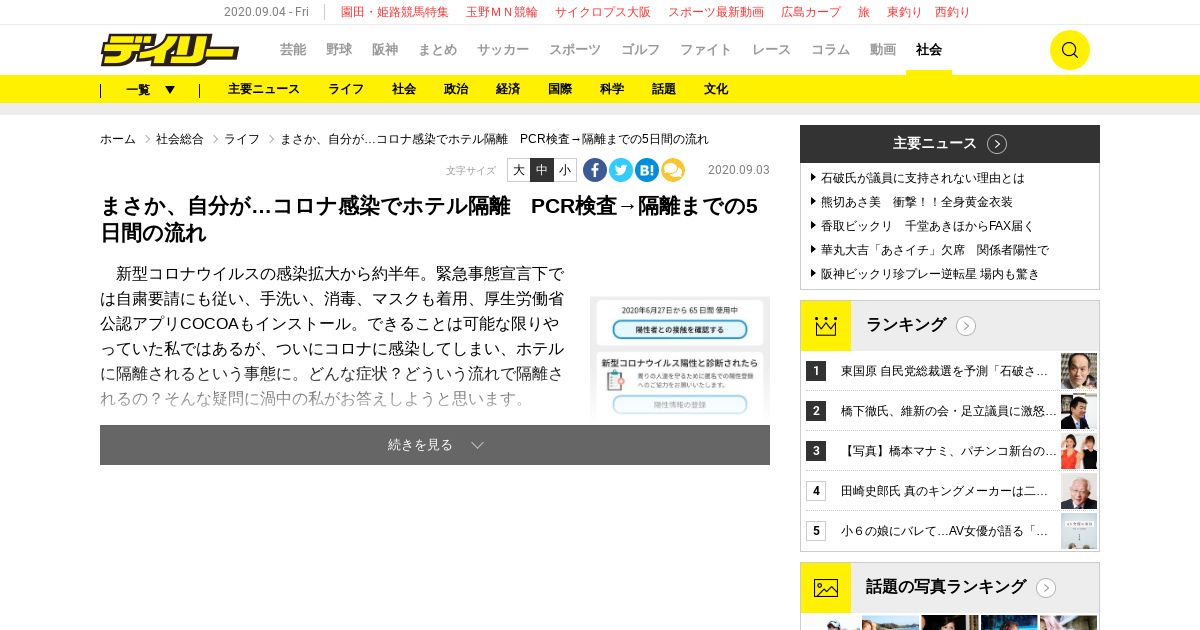The width and height of the screenshot is (1200, 630).
Task: Open news 華丸大吉「あさイチ」欠席
Action: click(x=934, y=250)
